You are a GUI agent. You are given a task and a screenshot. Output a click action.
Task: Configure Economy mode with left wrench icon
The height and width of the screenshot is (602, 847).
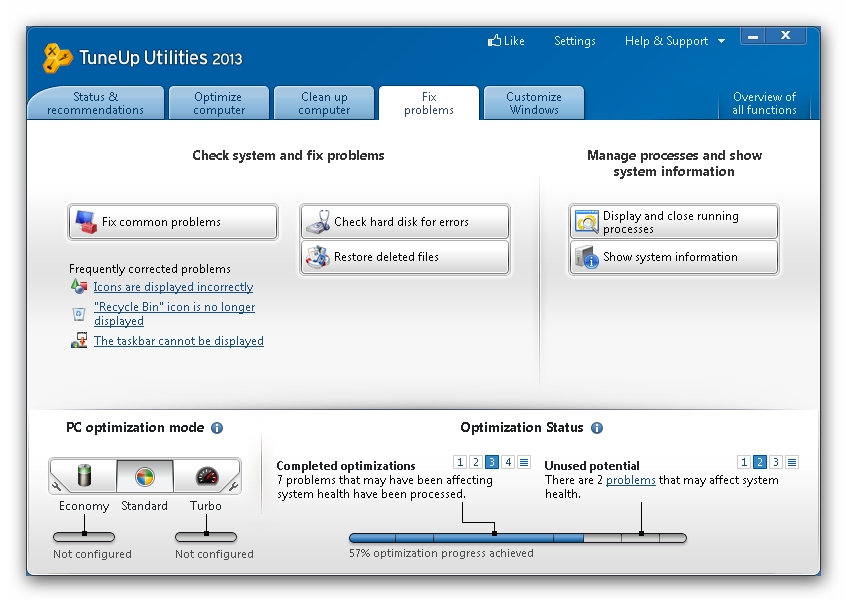(x=57, y=486)
